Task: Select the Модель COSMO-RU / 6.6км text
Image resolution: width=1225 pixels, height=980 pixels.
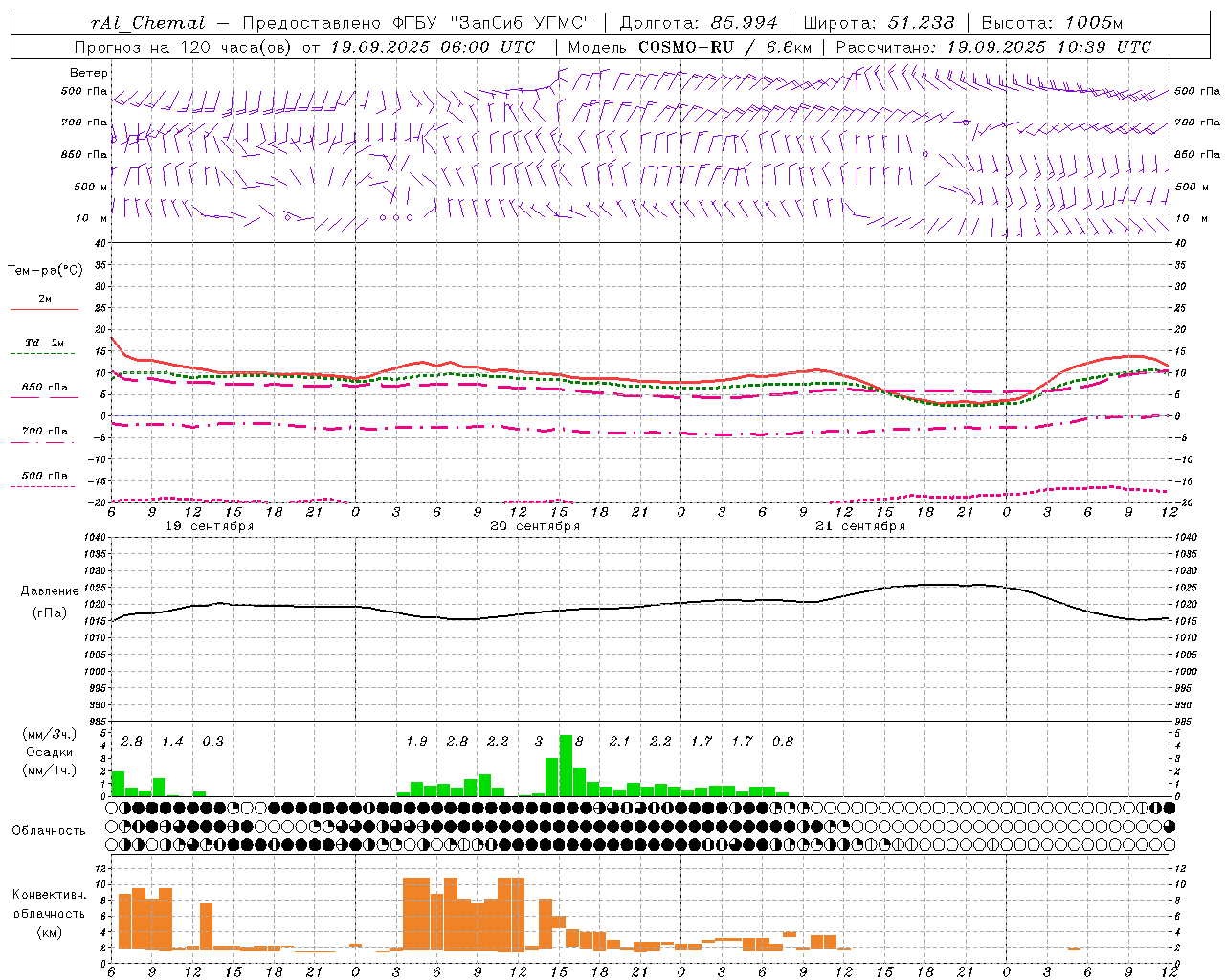Action: [689, 47]
